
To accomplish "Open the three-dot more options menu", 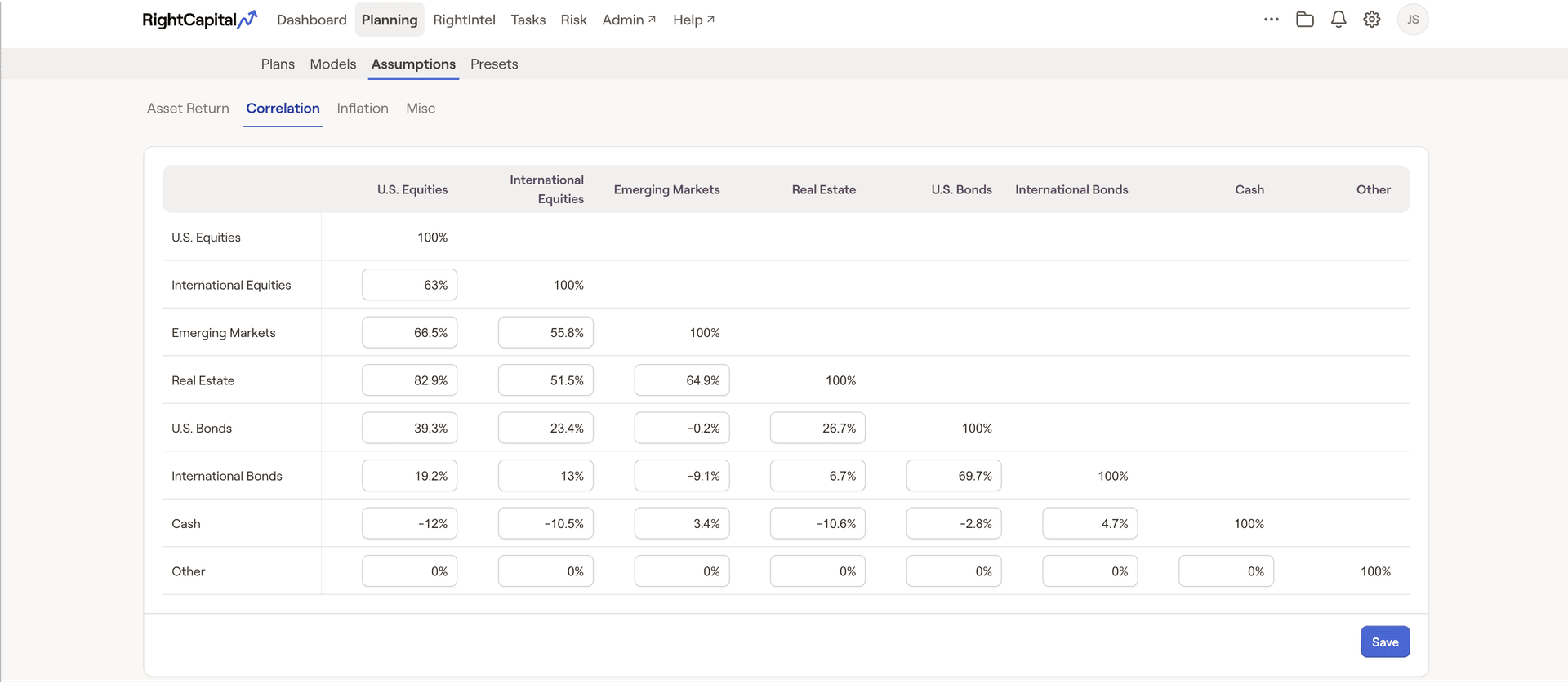I will click(x=1271, y=20).
